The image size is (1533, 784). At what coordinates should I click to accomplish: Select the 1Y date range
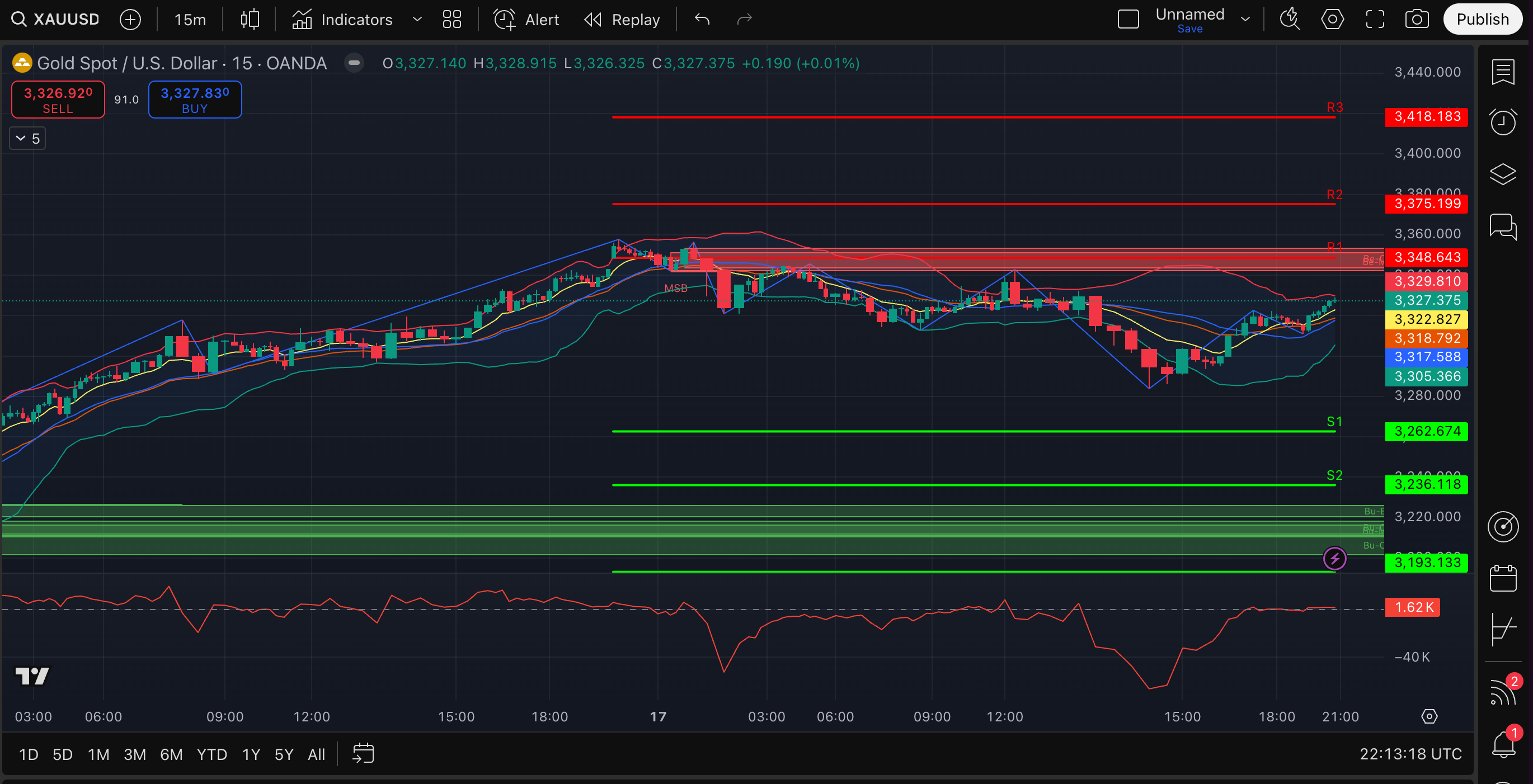[251, 754]
